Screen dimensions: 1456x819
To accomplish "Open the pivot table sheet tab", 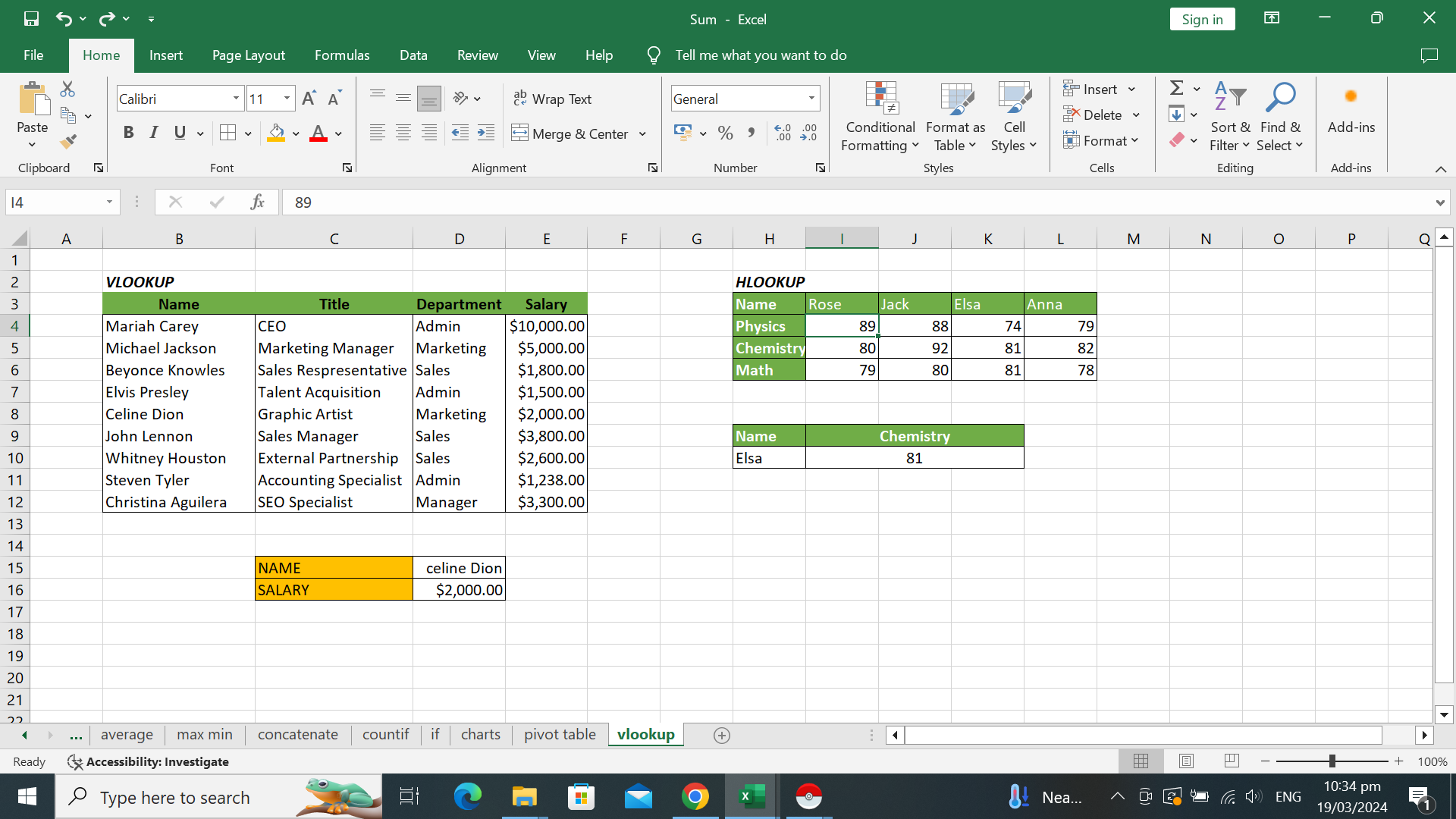I will (560, 734).
